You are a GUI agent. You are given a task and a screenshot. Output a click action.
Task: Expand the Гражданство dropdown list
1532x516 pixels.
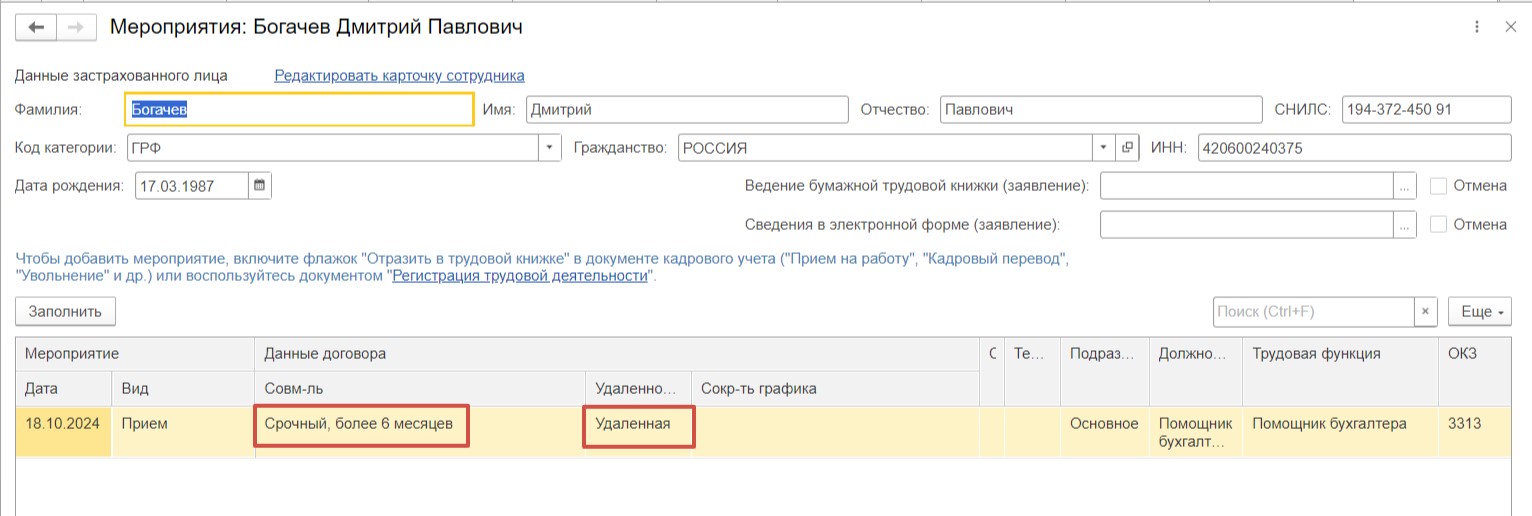tap(1104, 148)
